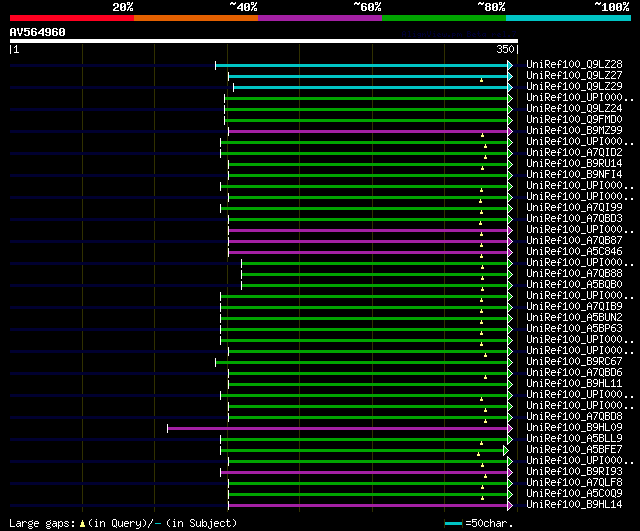
Task: Select the UniRef100_B9RC67 label
Action: pos(574,362)
